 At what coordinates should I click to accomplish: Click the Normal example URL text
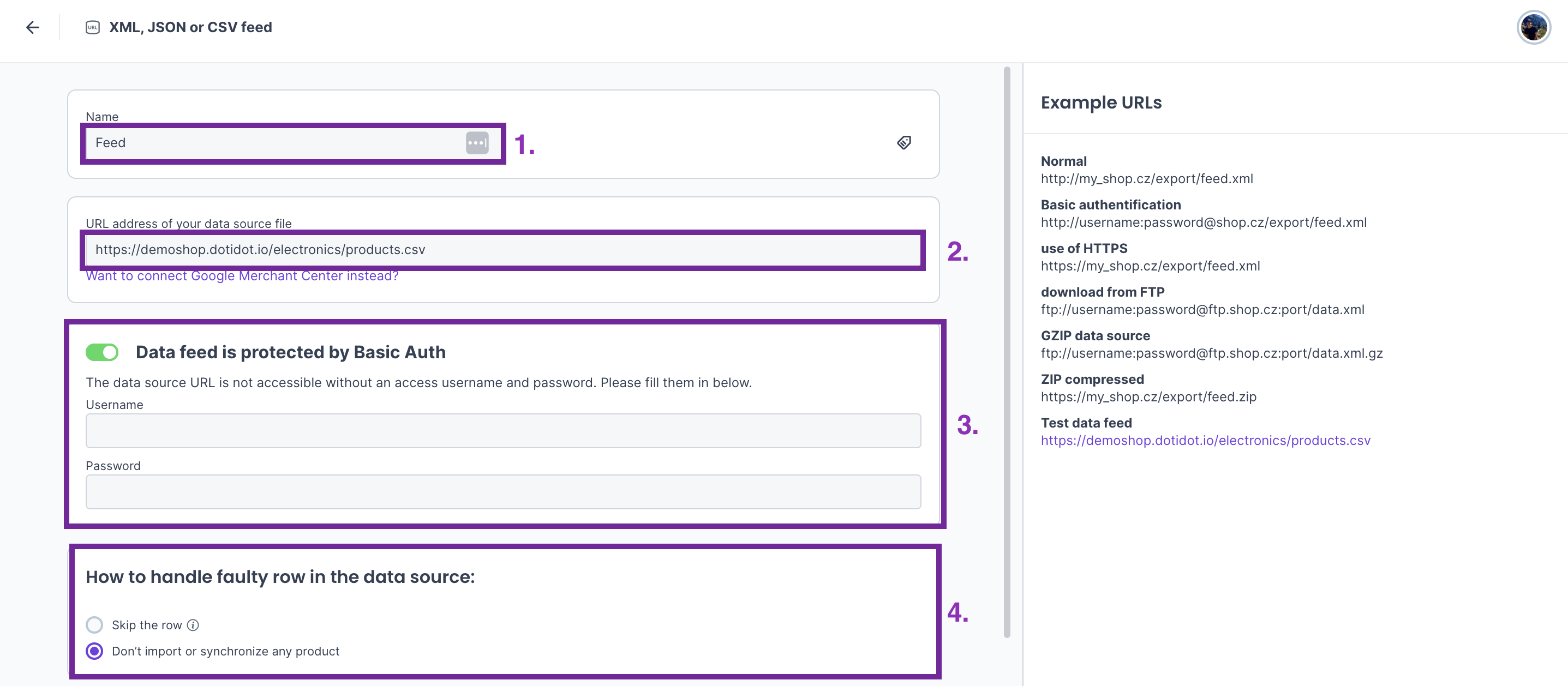pos(1147,179)
